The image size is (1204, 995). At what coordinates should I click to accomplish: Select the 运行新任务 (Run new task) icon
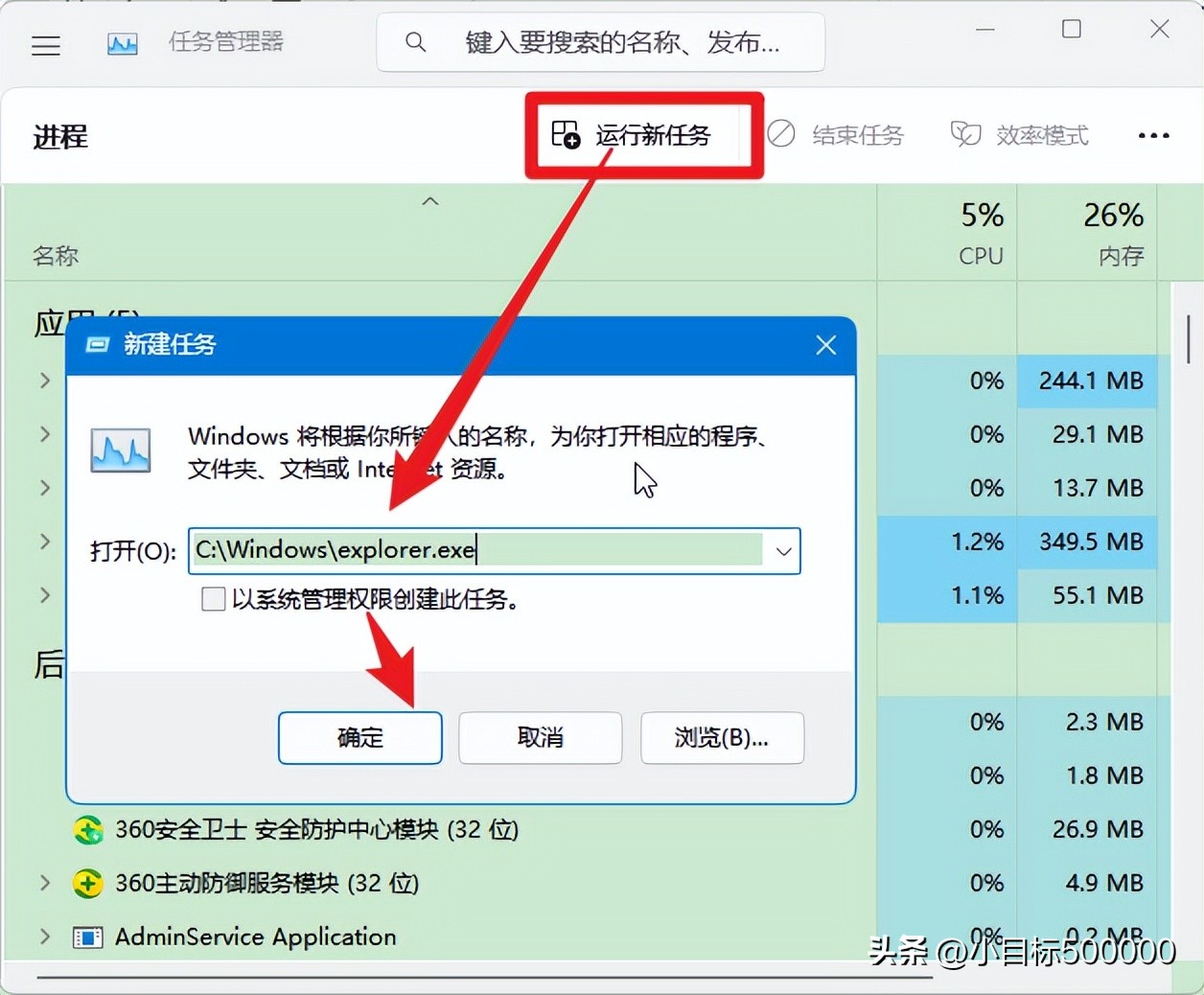point(565,135)
